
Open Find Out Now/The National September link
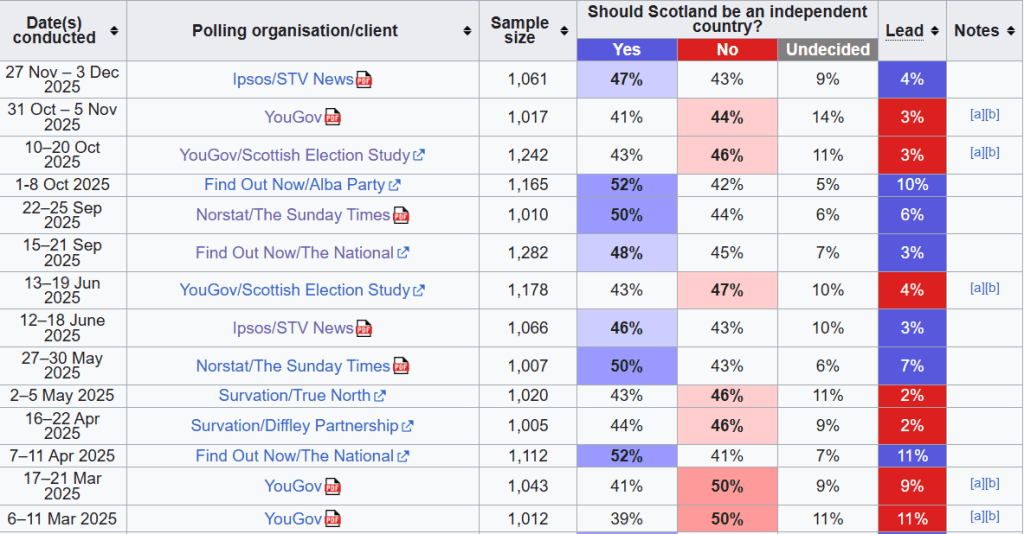coord(294,253)
